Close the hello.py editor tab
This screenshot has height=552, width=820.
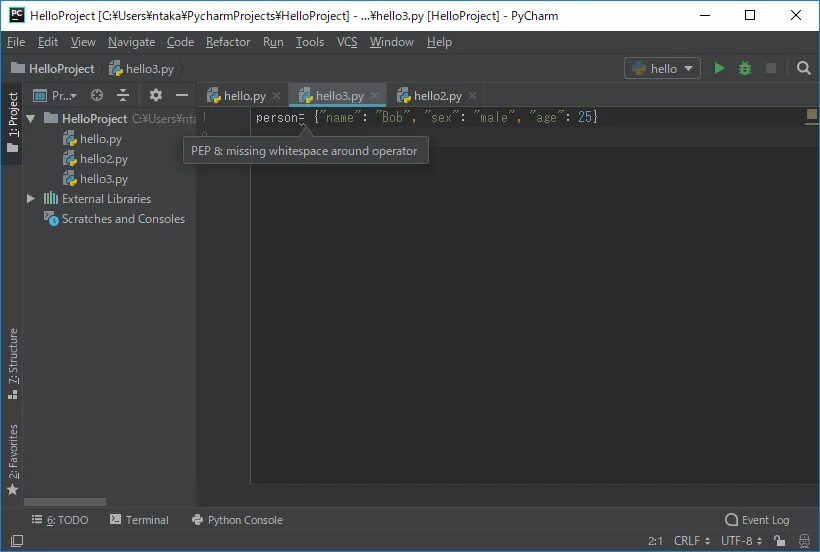[x=277, y=96]
